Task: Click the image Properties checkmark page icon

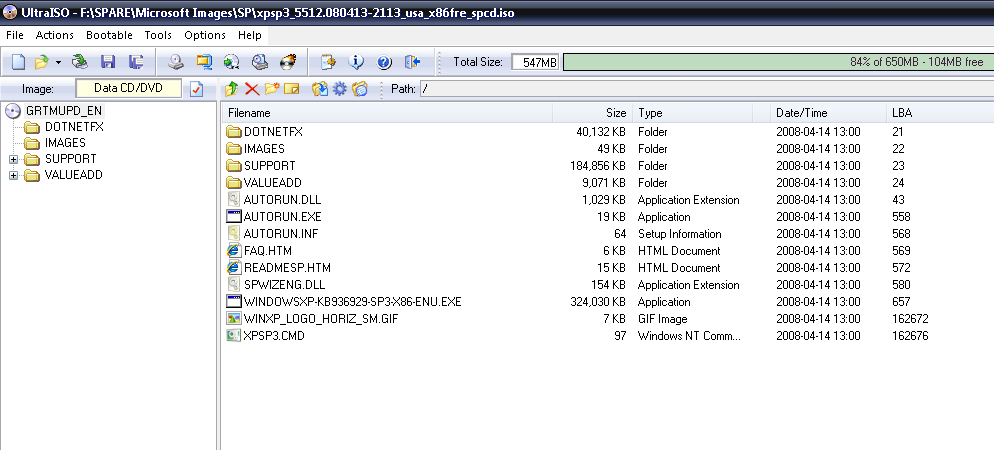Action: click(197, 89)
